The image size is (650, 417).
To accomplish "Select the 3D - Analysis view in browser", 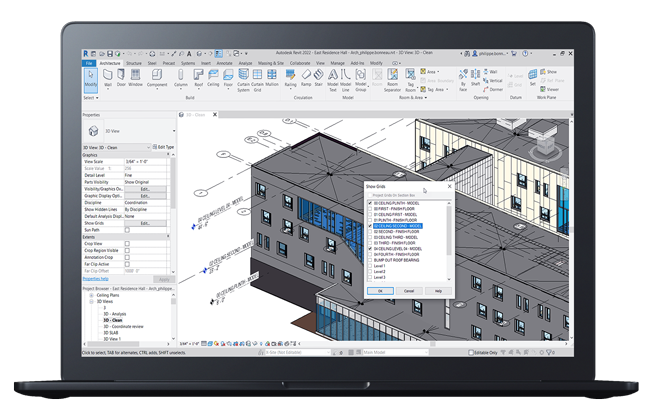I will (x=115, y=314).
